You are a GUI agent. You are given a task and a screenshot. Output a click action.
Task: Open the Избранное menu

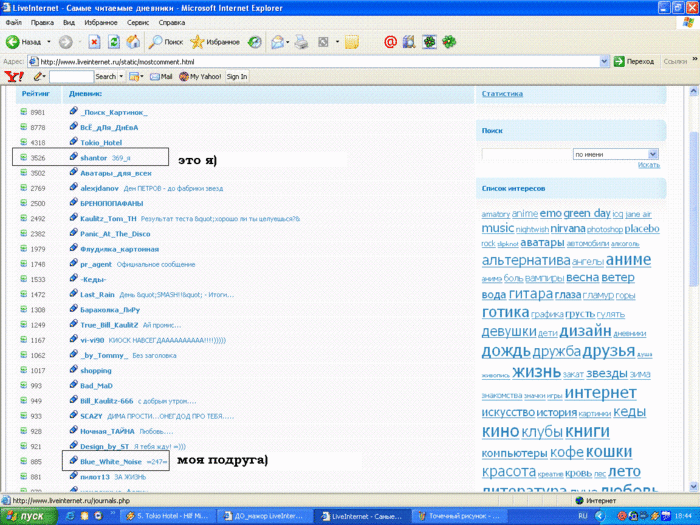(101, 22)
